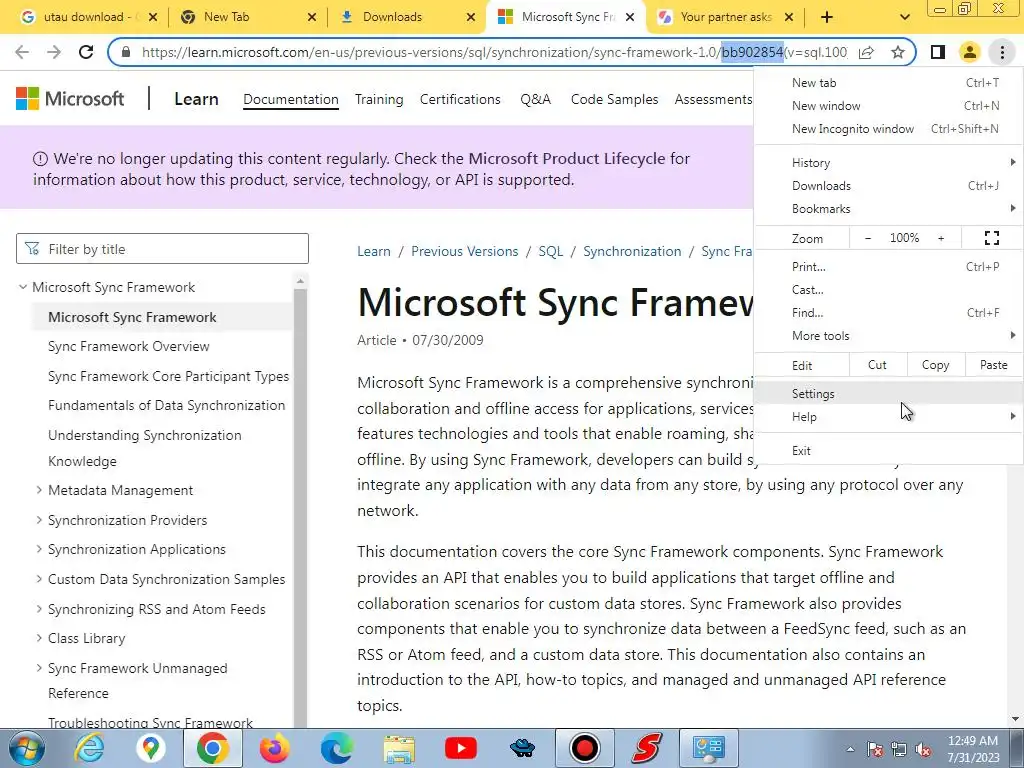This screenshot has height=768, width=1024.
Task: Show hidden tray icons arrow
Action: coord(850,749)
